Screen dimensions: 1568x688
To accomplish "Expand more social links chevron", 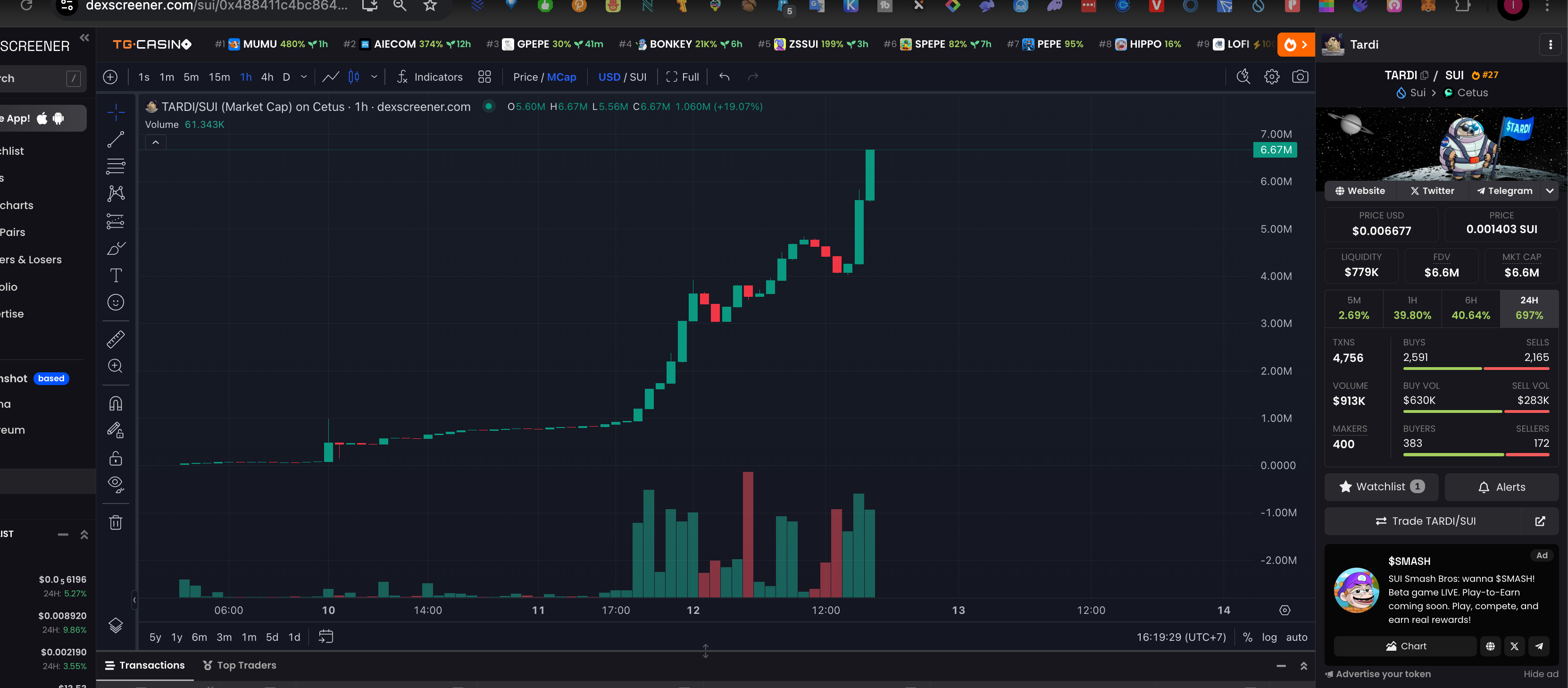I will click(x=1550, y=191).
